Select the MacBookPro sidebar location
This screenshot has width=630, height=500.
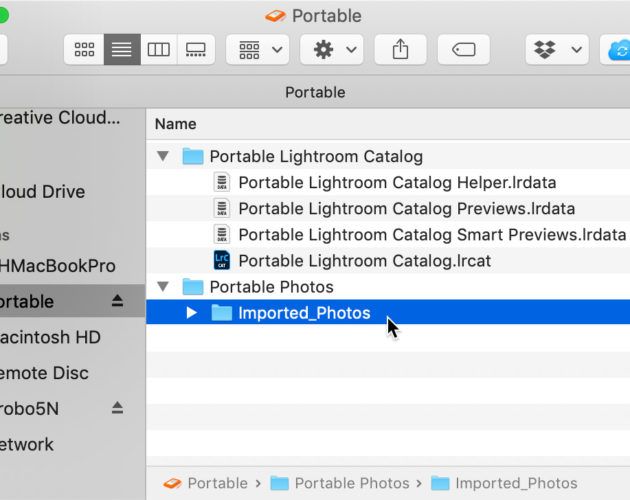pos(57,266)
